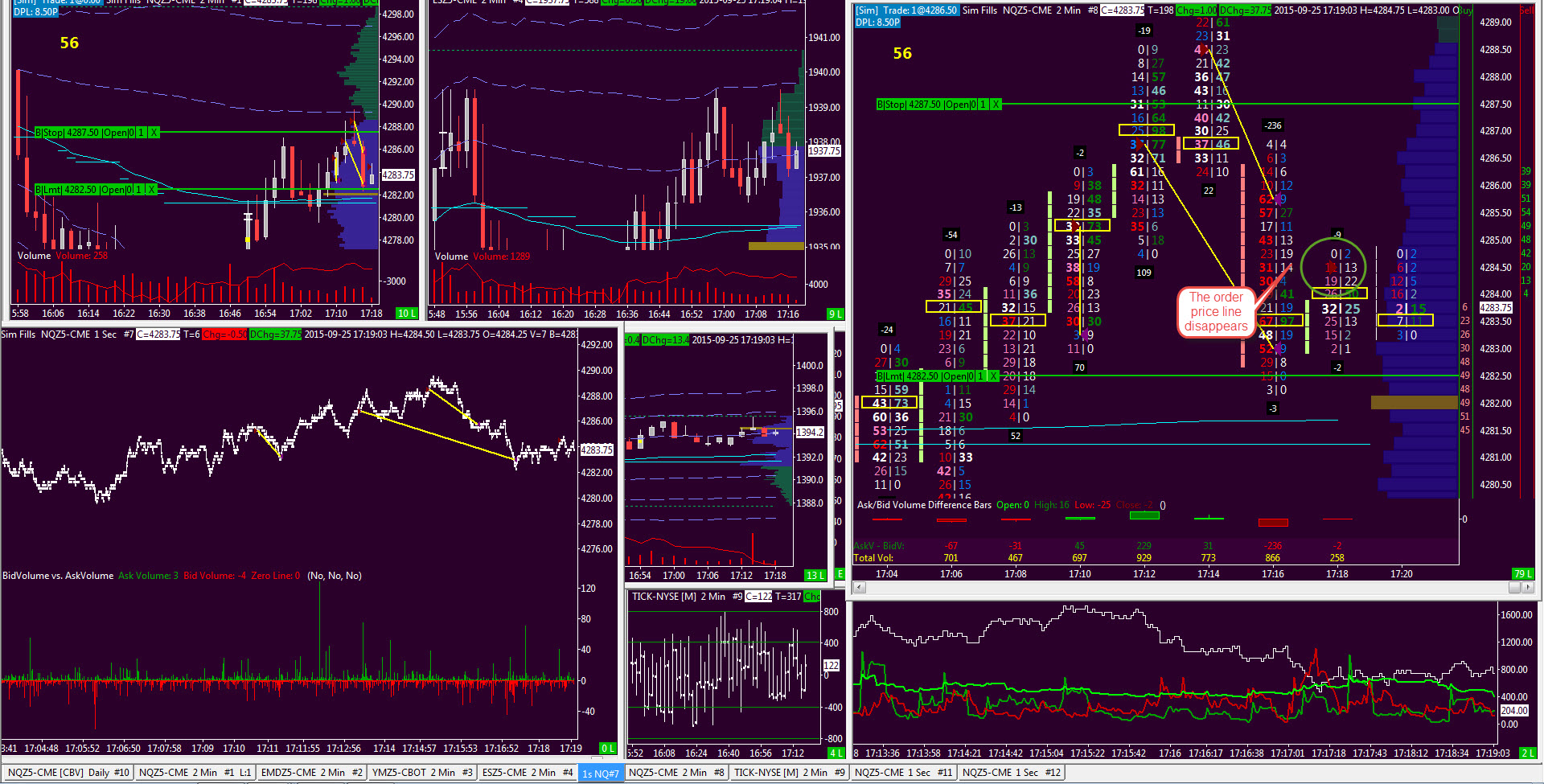The width and height of the screenshot is (1544, 784).
Task: Click the 'Bid Volume: -4' study label
Action: coord(215,576)
